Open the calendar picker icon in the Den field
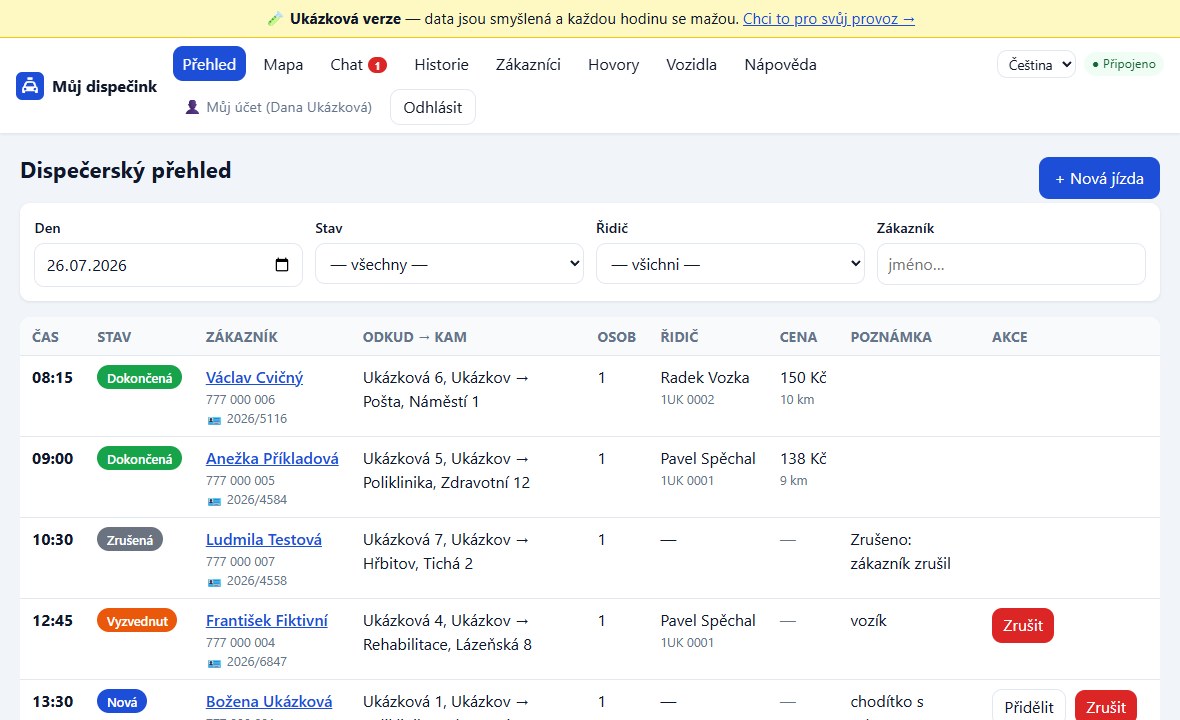 pyautogui.click(x=281, y=265)
